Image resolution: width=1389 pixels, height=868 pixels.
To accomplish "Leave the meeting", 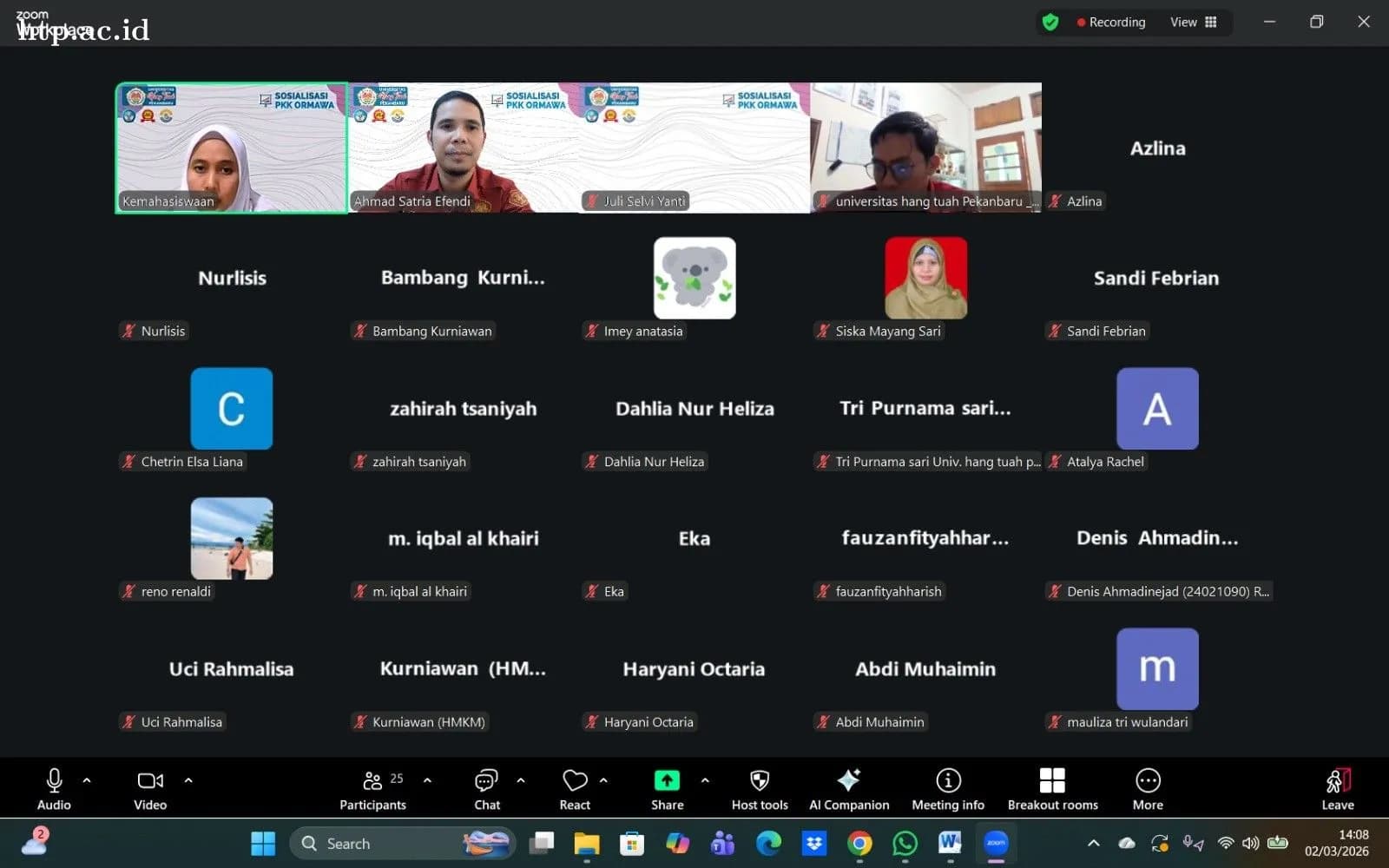I will [1338, 790].
